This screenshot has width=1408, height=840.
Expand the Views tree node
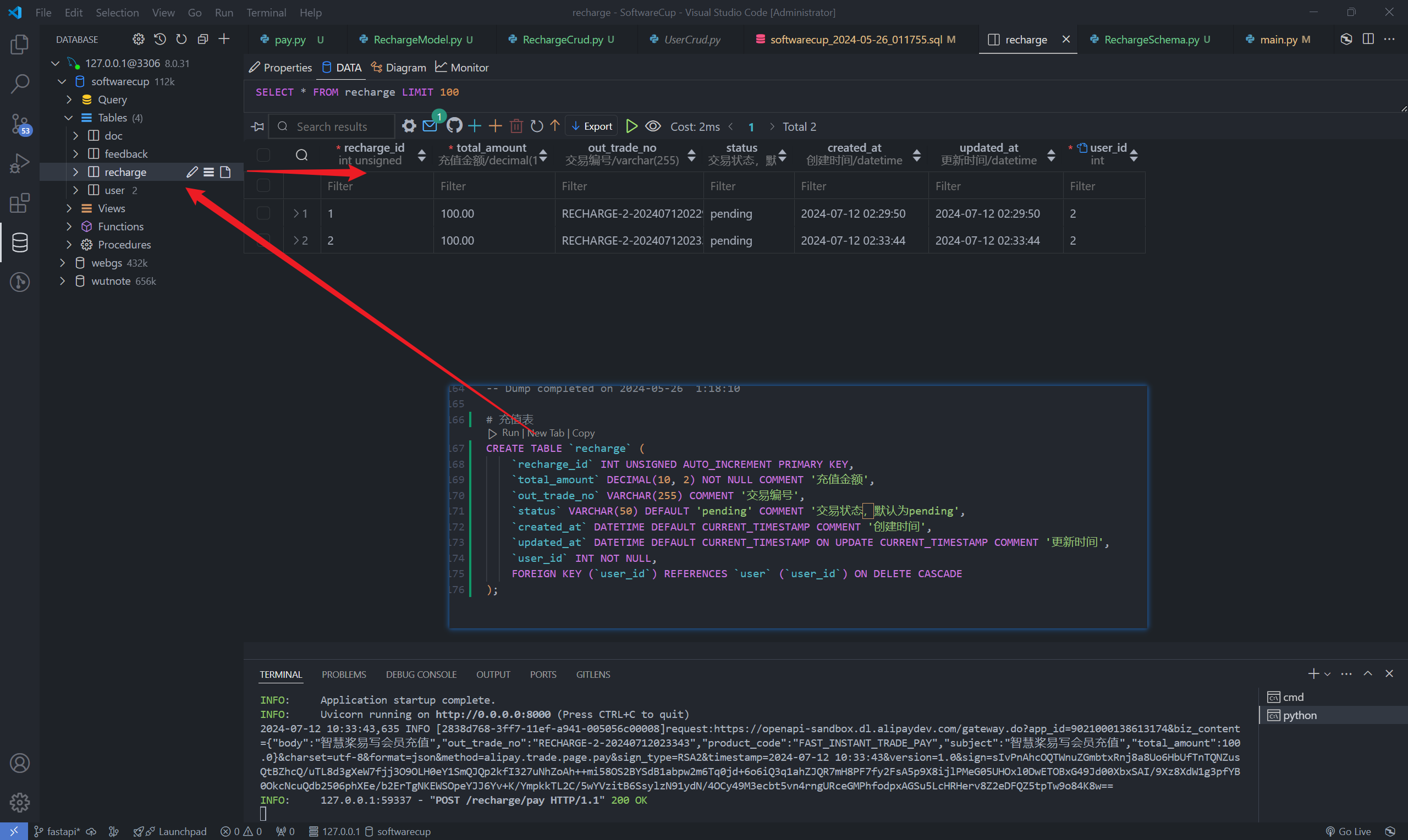pos(69,208)
